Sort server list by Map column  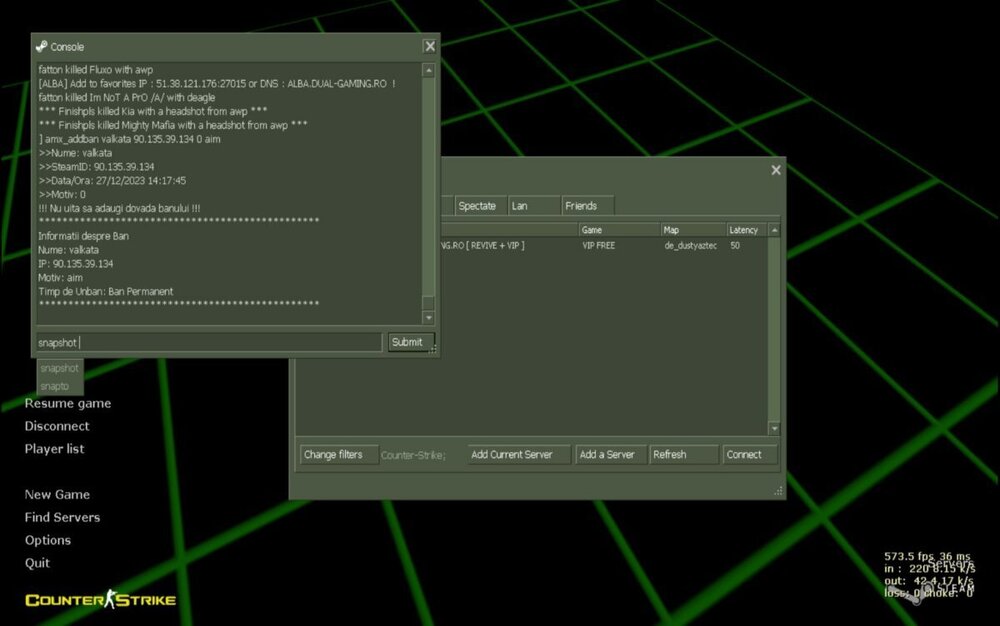pos(690,230)
